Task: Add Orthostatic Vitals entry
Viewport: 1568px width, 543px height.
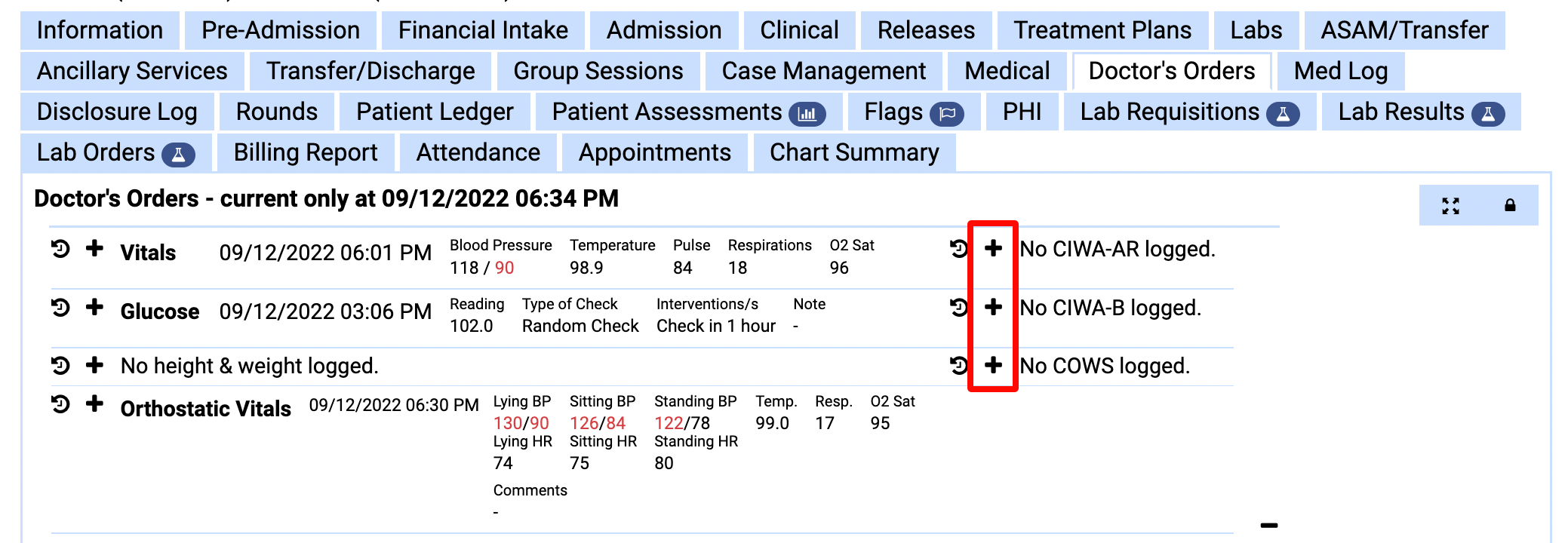Action: 94,403
